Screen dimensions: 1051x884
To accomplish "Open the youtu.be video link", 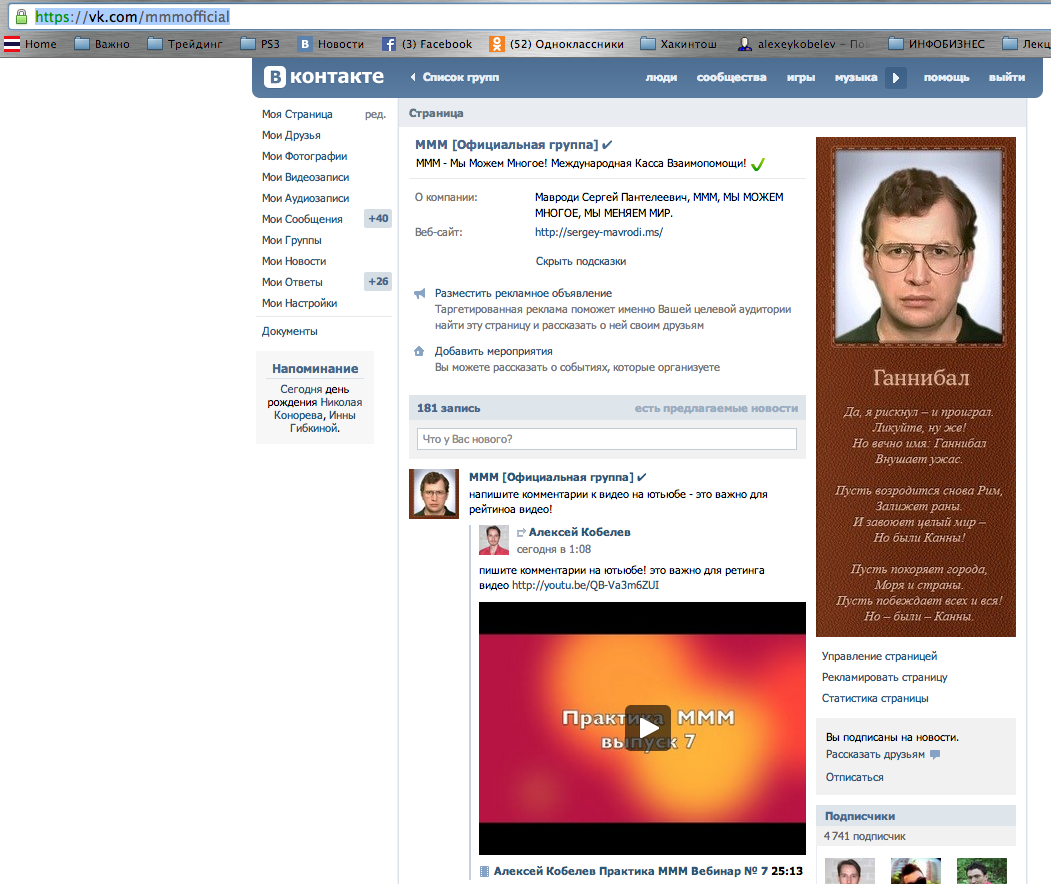I will (x=585, y=585).
